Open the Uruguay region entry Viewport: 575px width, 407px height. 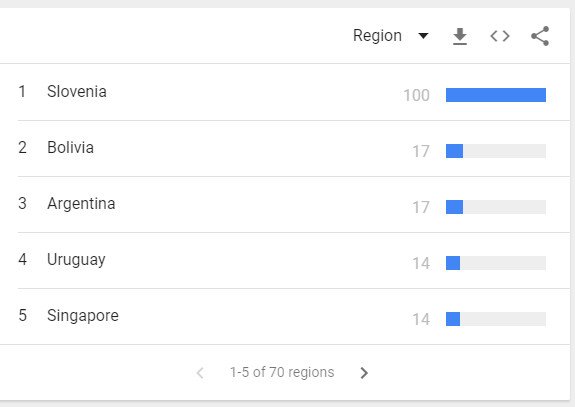[76, 260]
